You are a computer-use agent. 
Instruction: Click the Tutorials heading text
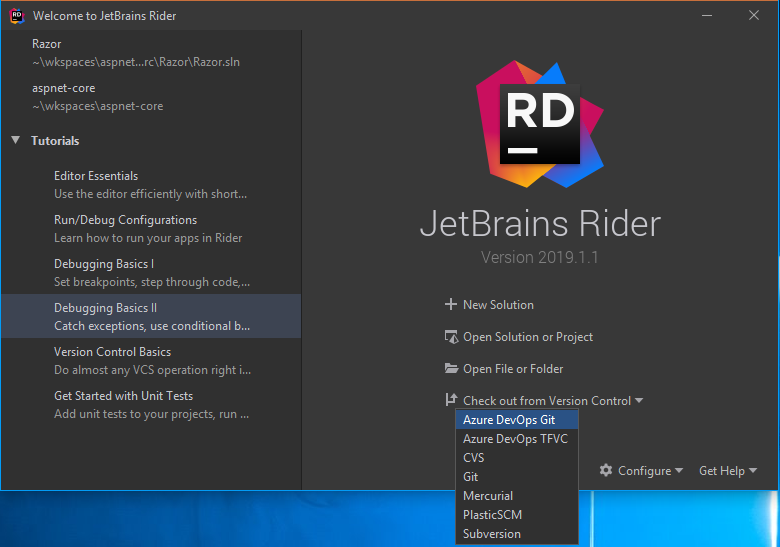coord(55,141)
